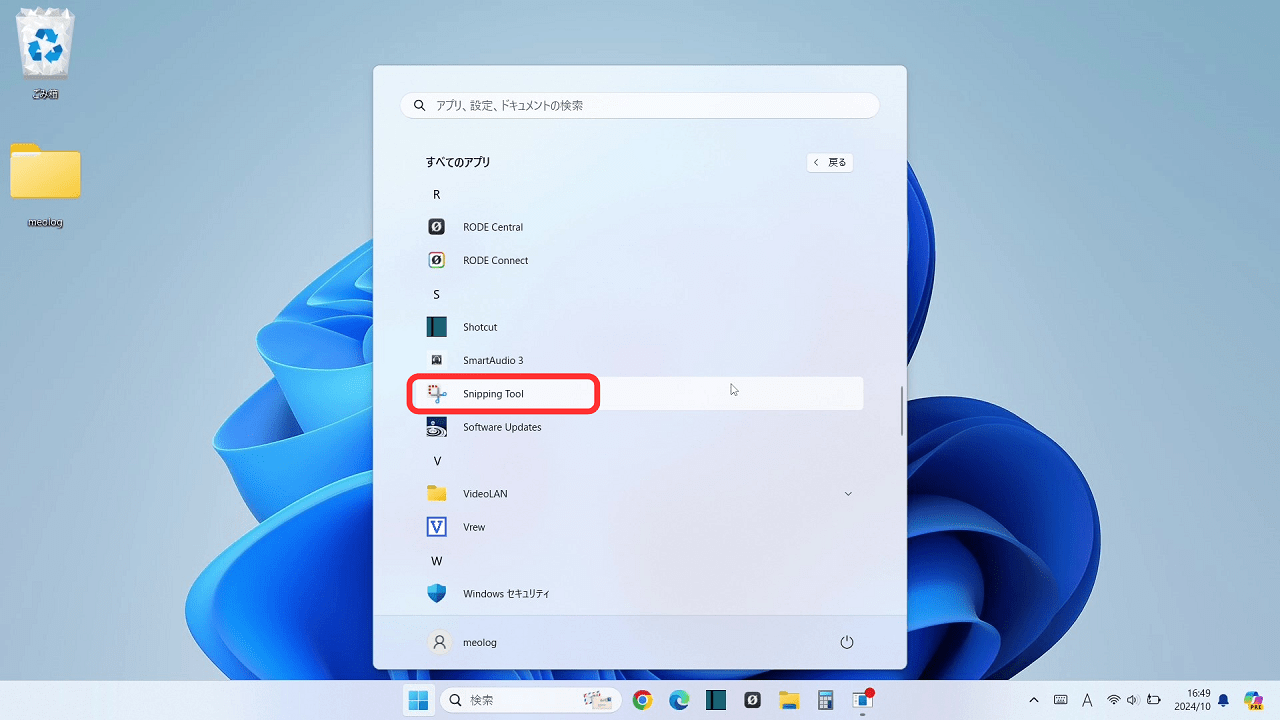The image size is (1280, 720).
Task: Click the Windows Start button on taskbar
Action: point(418,700)
